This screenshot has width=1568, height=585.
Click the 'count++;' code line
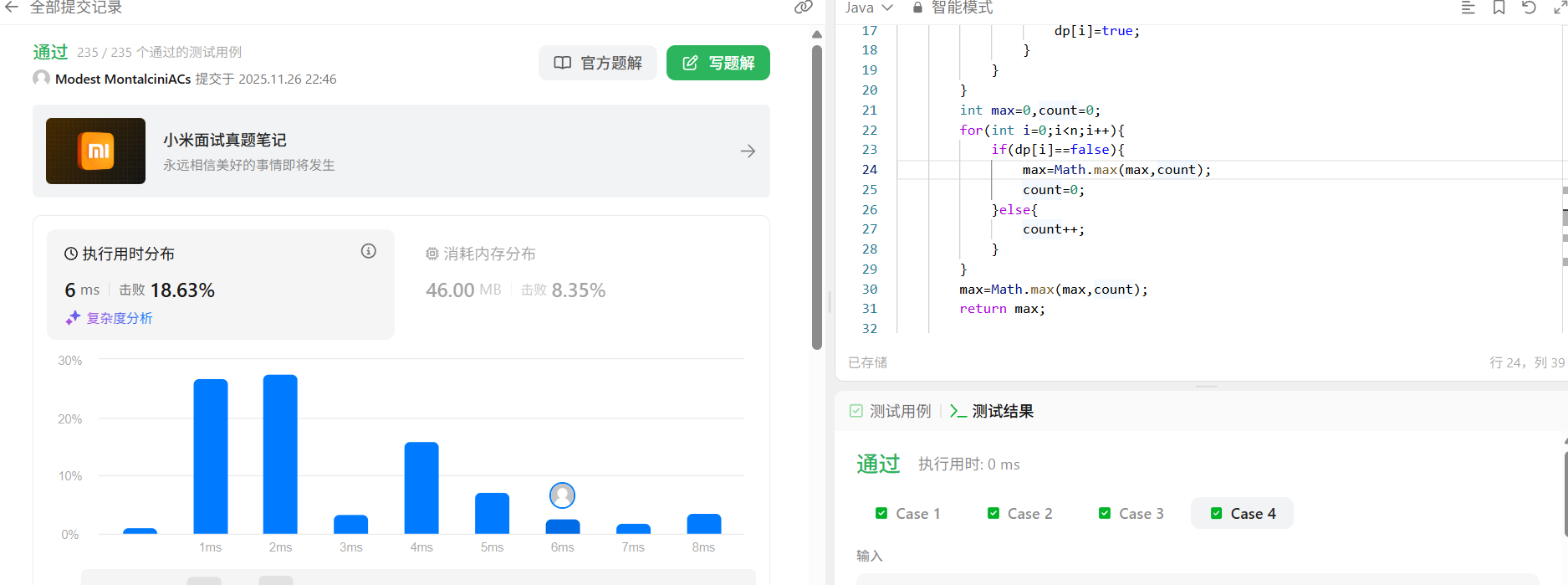pyautogui.click(x=1054, y=229)
